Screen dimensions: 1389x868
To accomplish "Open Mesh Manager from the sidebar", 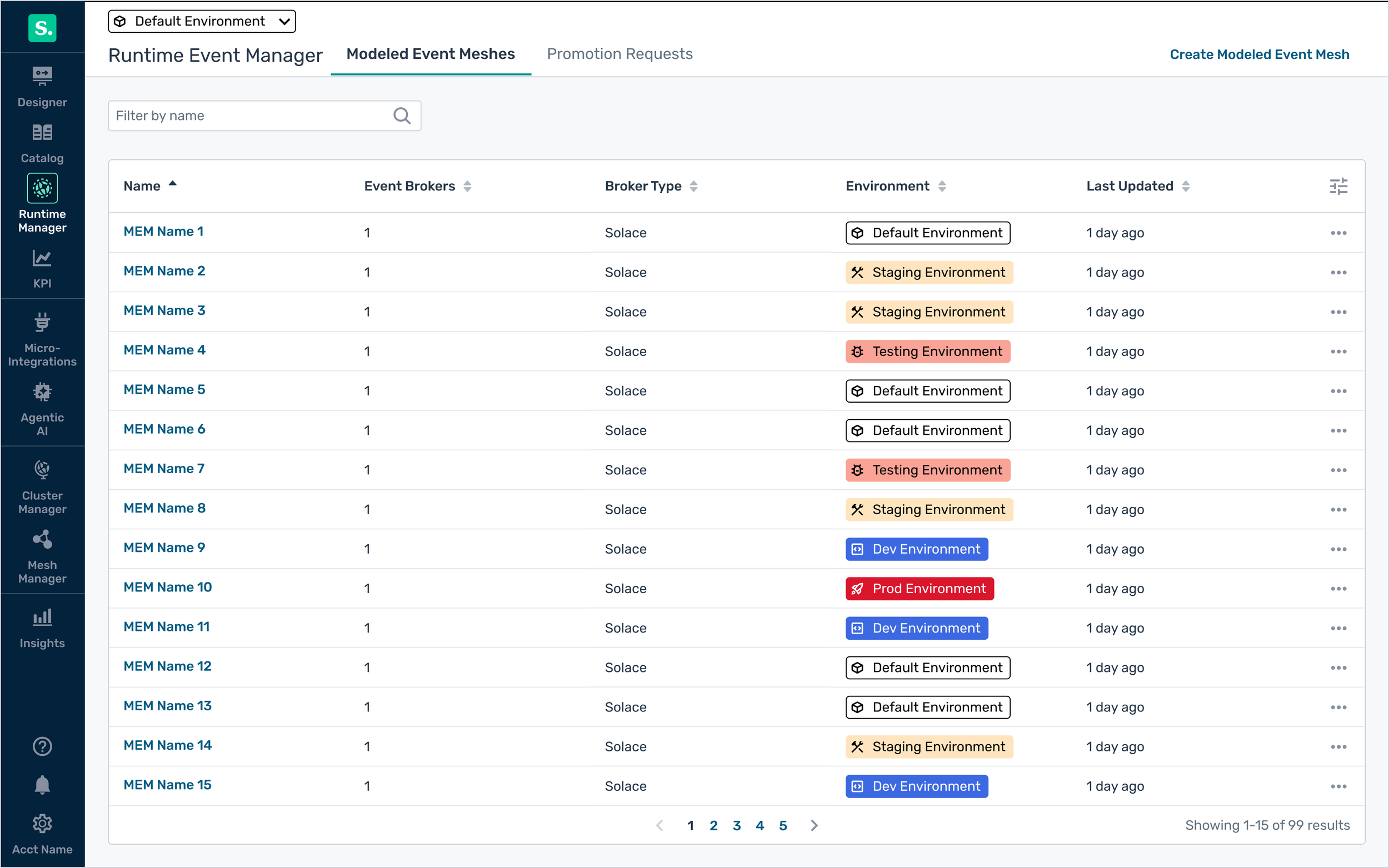I will (42, 553).
